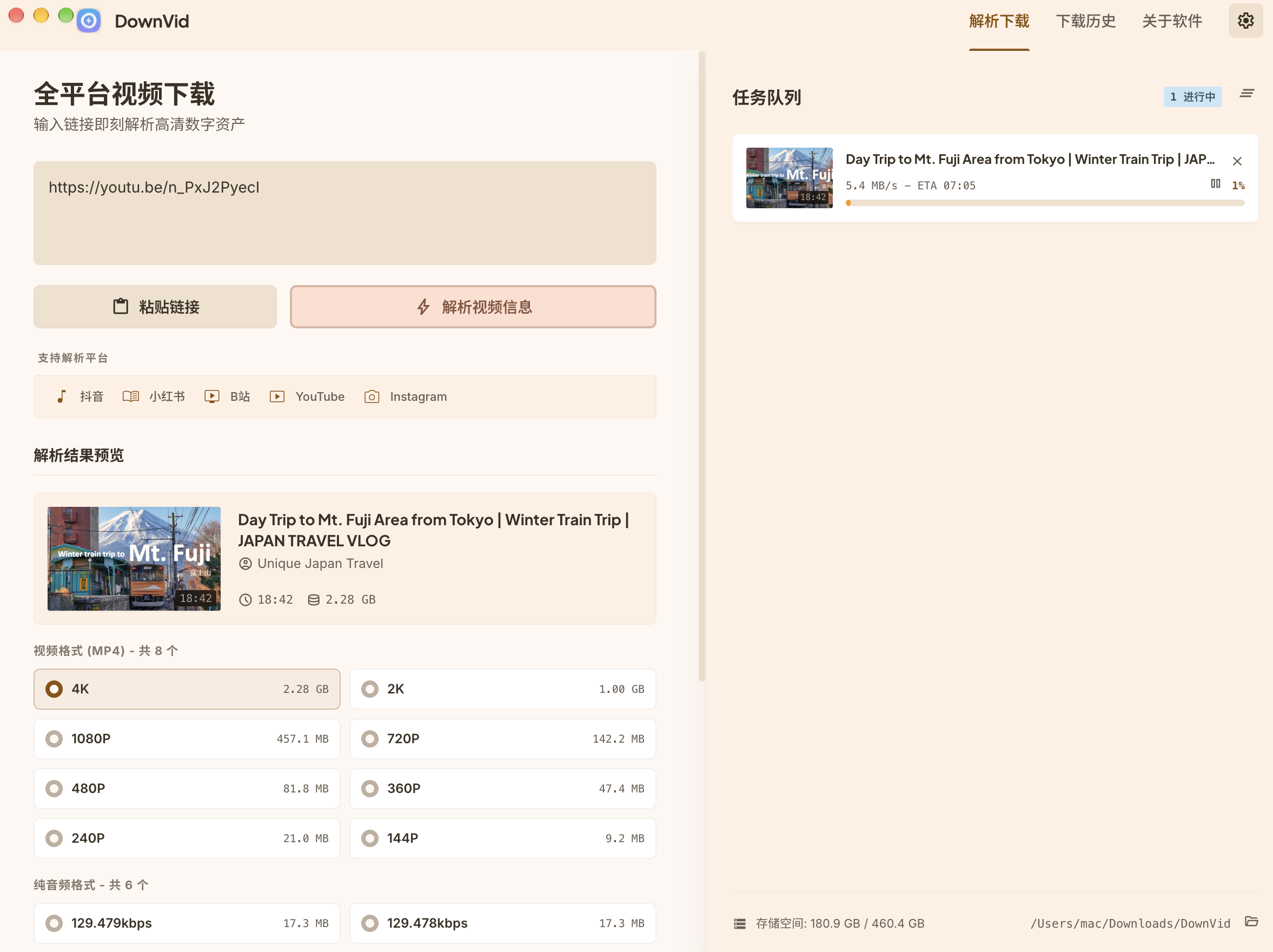
Task: Click the channel author avatar icon
Action: point(245,564)
